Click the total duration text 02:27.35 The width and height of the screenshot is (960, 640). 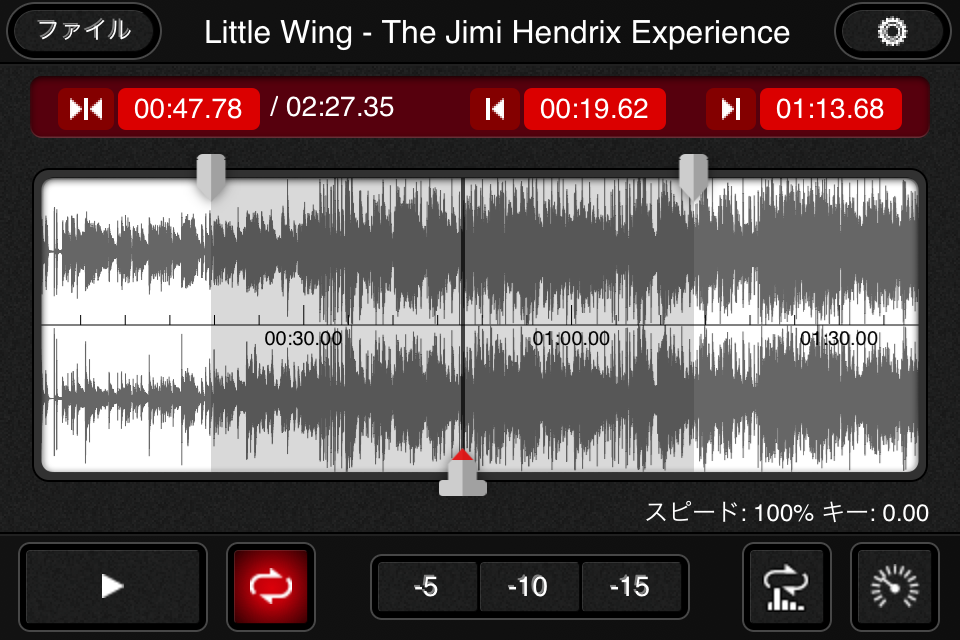pyautogui.click(x=340, y=108)
